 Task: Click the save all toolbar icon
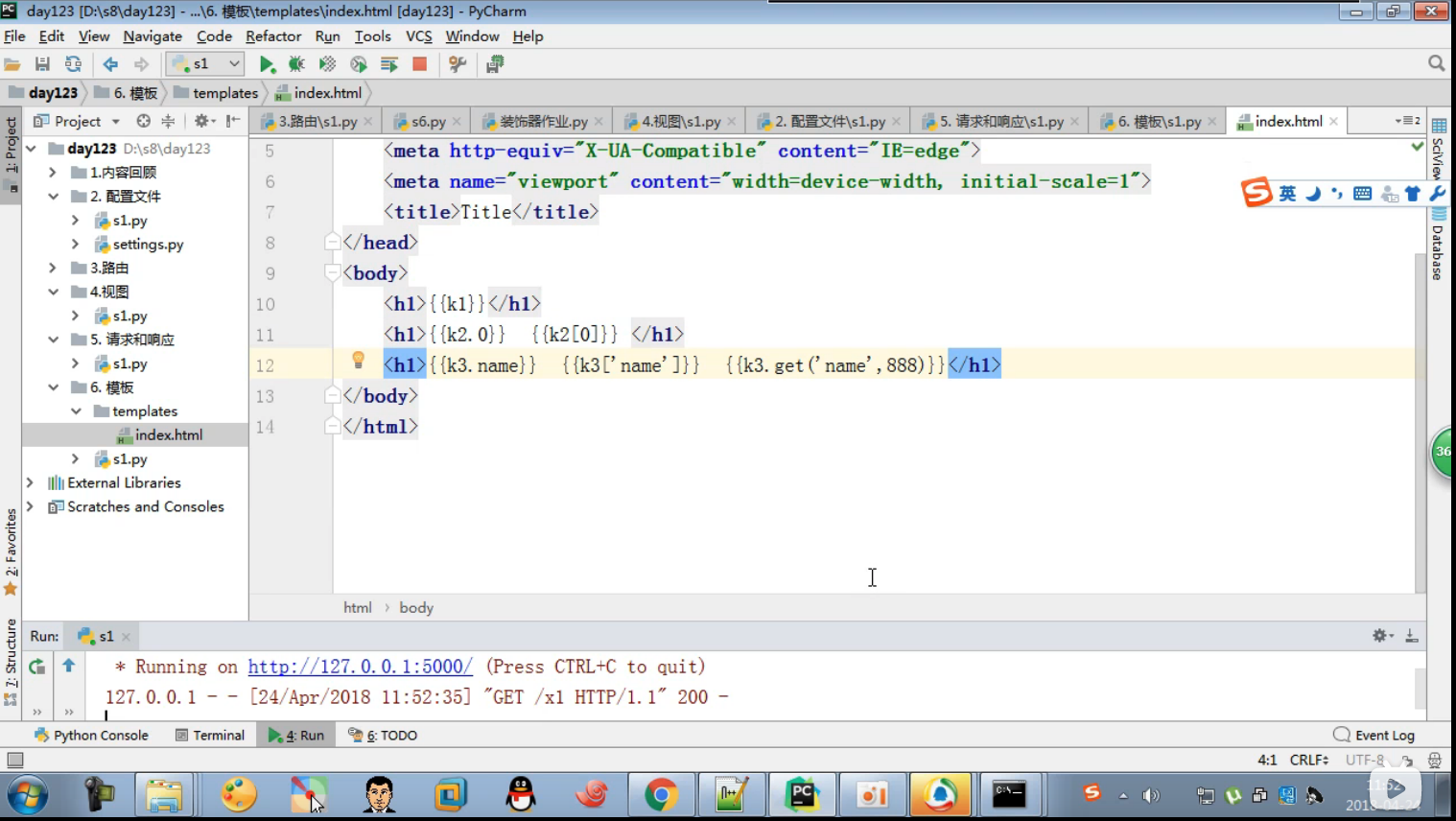pos(42,64)
